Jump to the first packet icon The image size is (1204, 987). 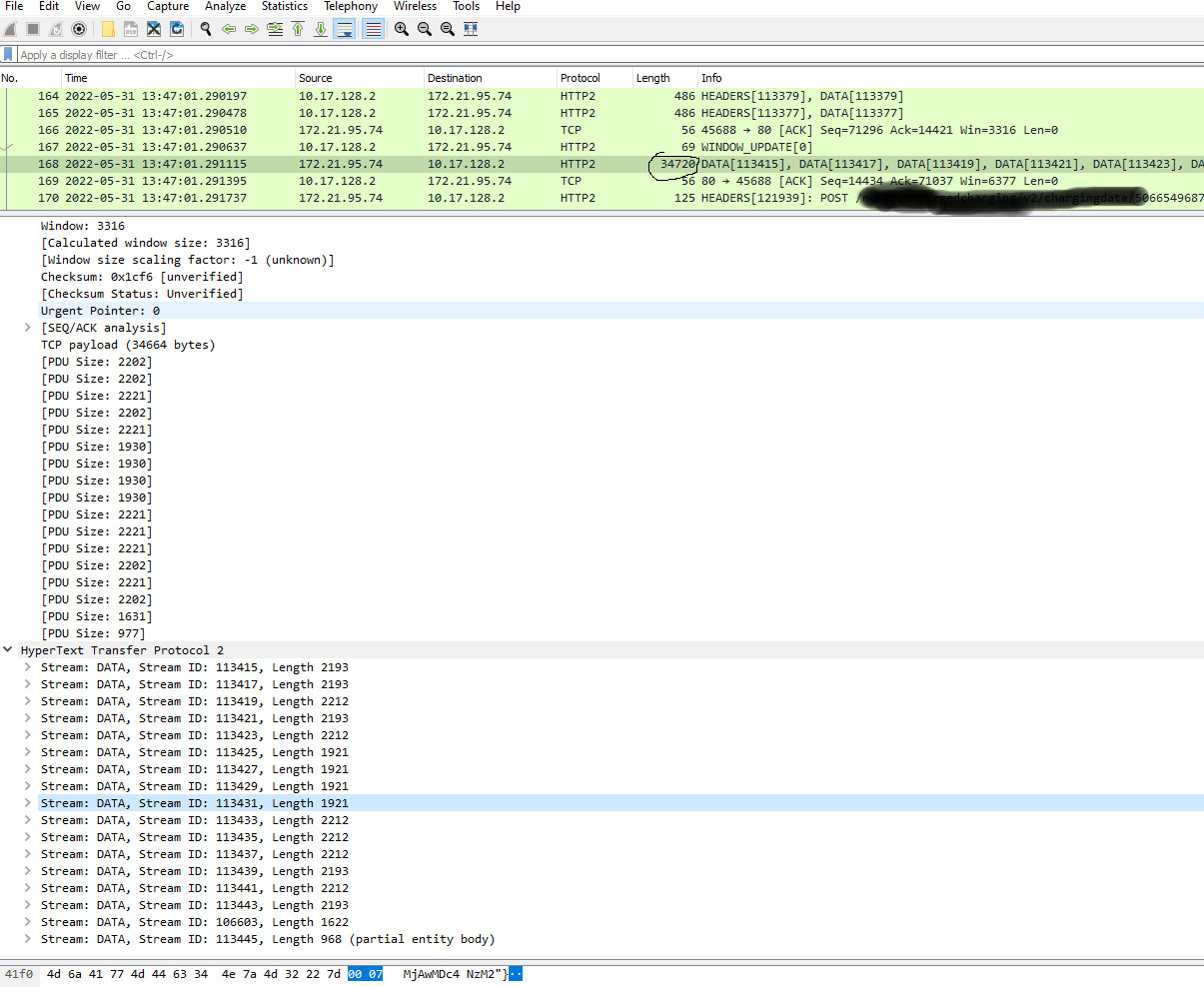pyautogui.click(x=298, y=29)
